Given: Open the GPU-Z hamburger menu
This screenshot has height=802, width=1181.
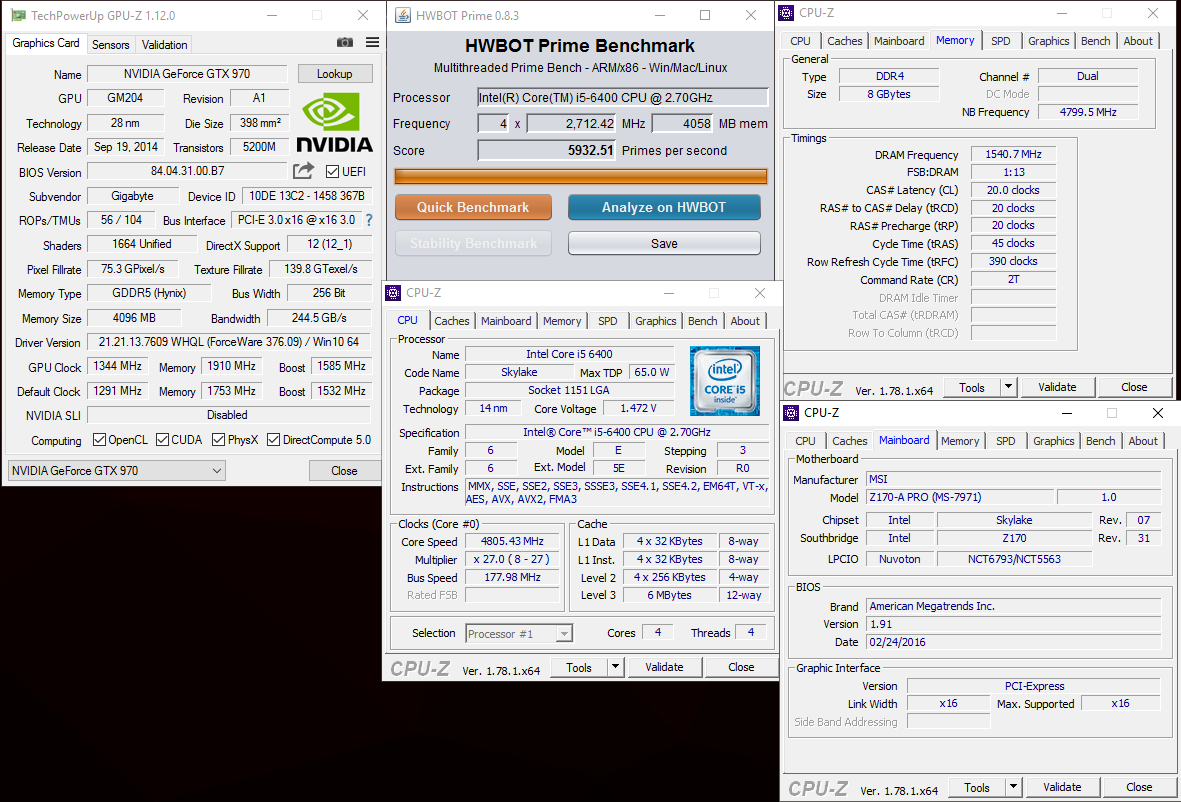Looking at the screenshot, I should click(x=372, y=42).
